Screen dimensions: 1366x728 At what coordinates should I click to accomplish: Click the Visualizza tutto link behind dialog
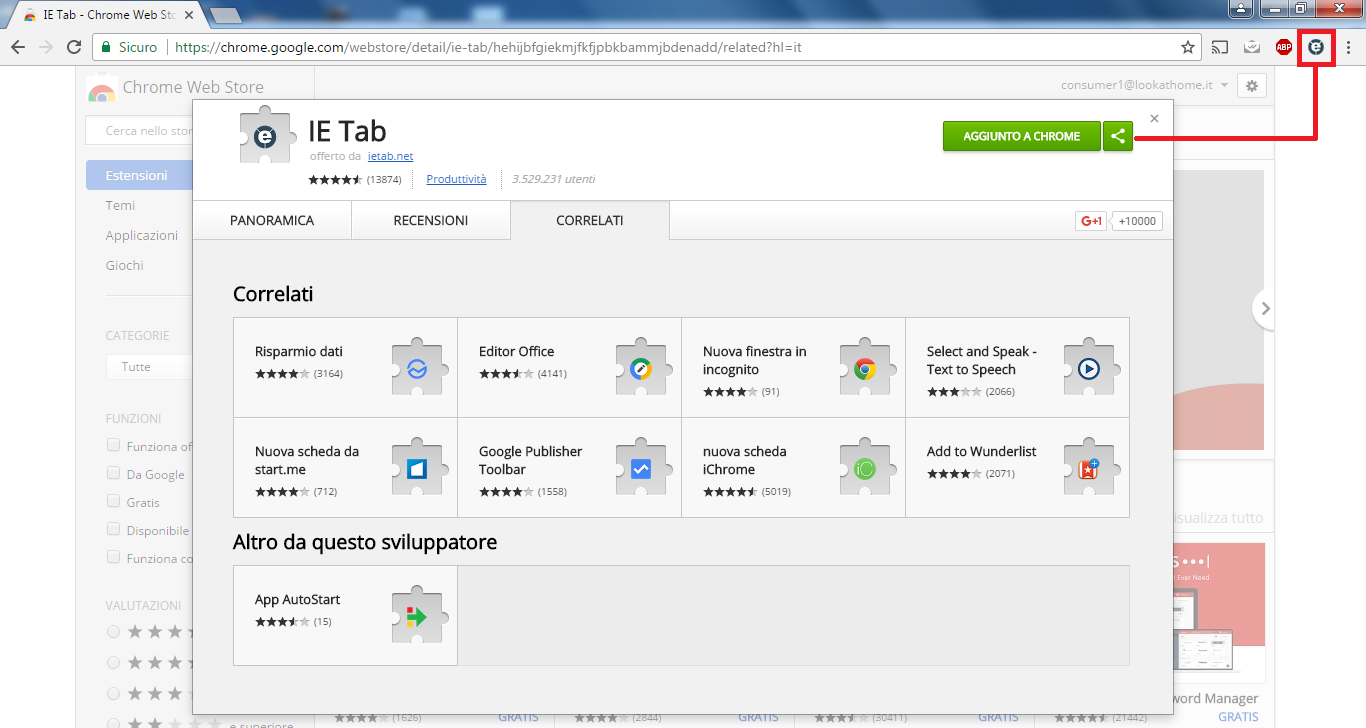pyautogui.click(x=1216, y=518)
